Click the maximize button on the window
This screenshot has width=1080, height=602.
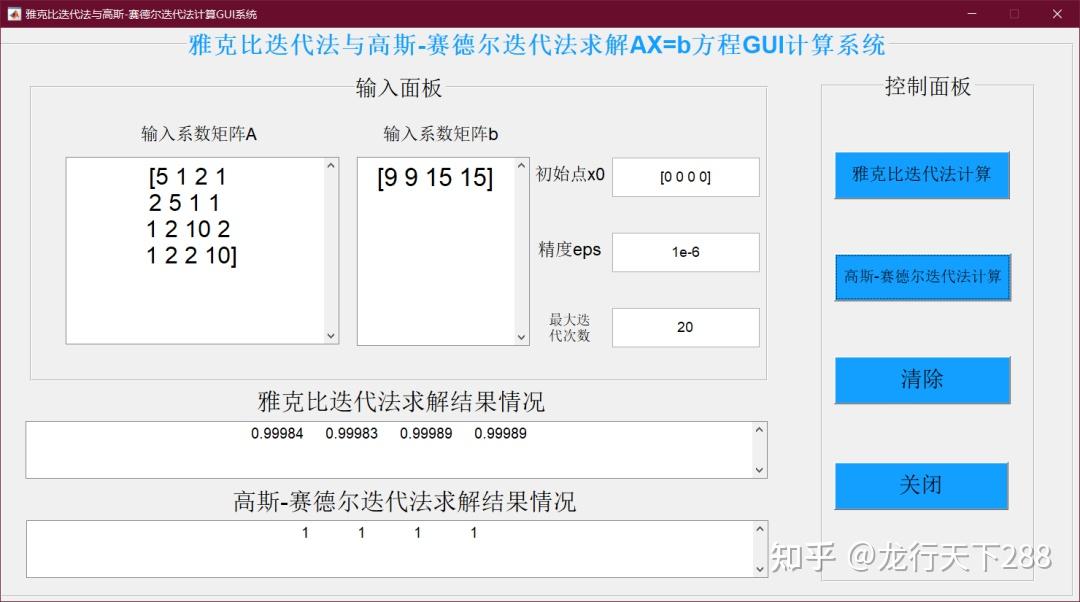pyautogui.click(x=1013, y=14)
